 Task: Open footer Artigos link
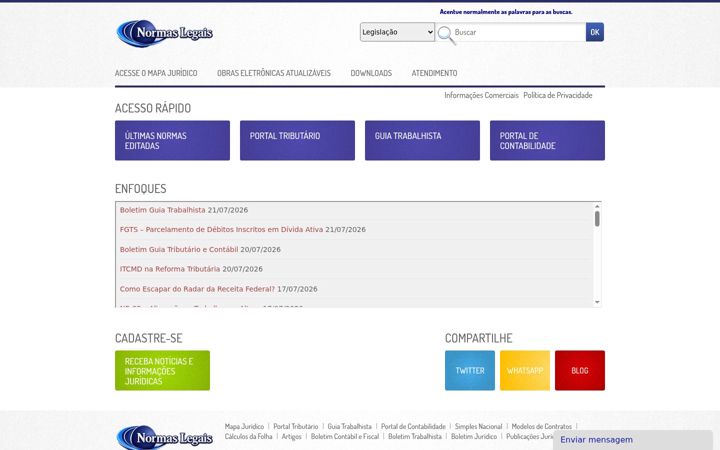(x=292, y=437)
